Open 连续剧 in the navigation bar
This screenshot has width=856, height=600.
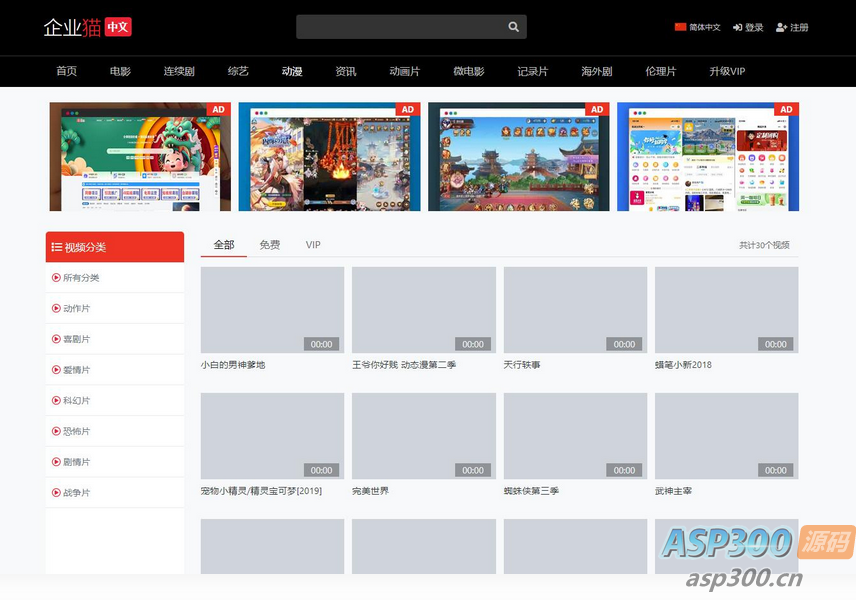point(179,71)
